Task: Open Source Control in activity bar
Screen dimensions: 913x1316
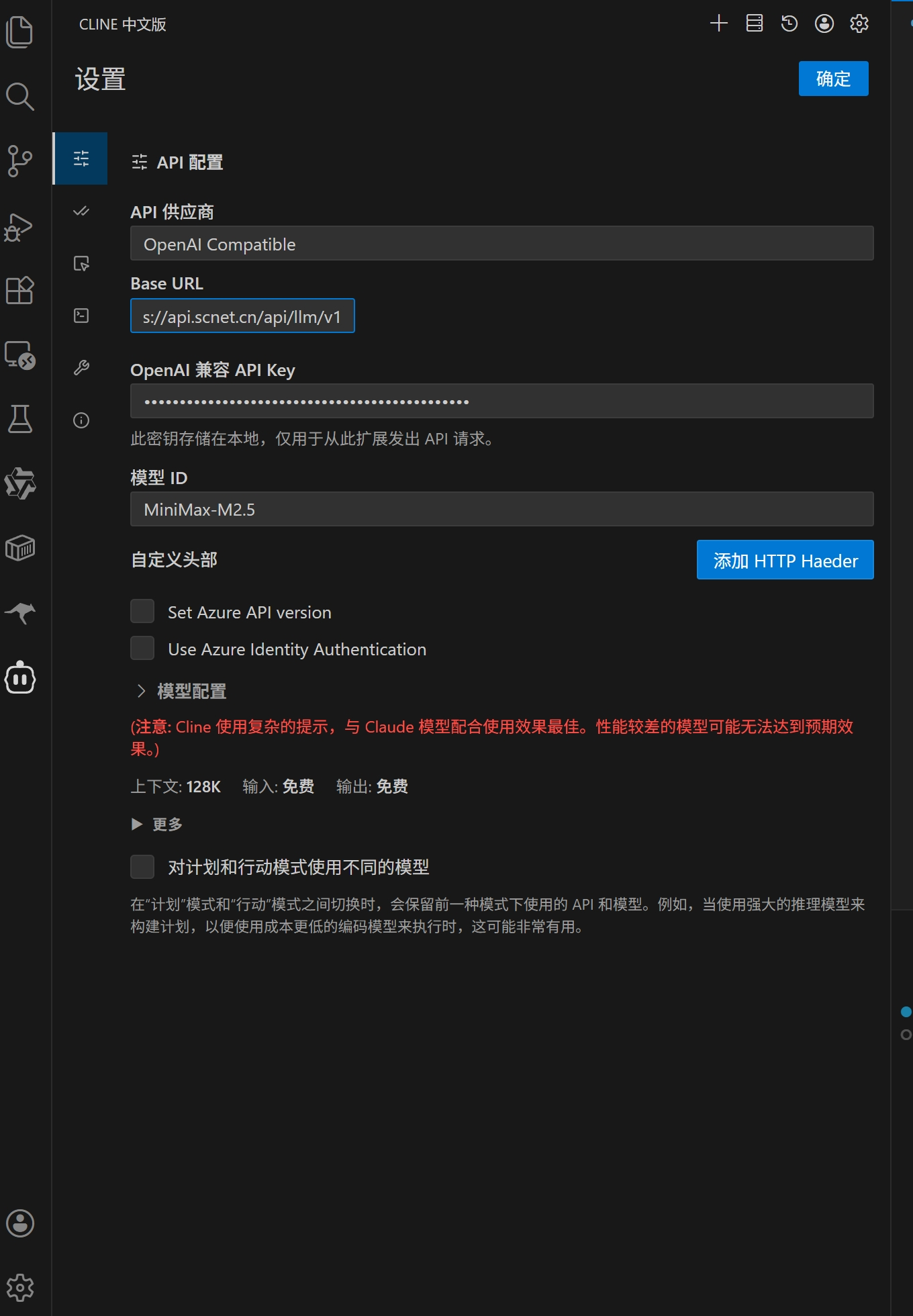Action: click(x=19, y=161)
